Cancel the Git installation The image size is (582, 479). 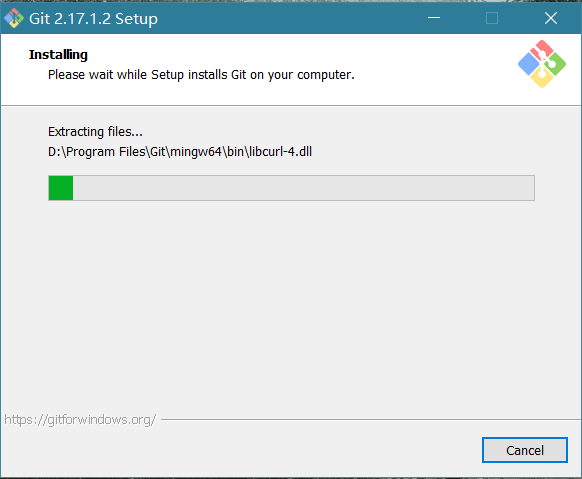pyautogui.click(x=525, y=450)
